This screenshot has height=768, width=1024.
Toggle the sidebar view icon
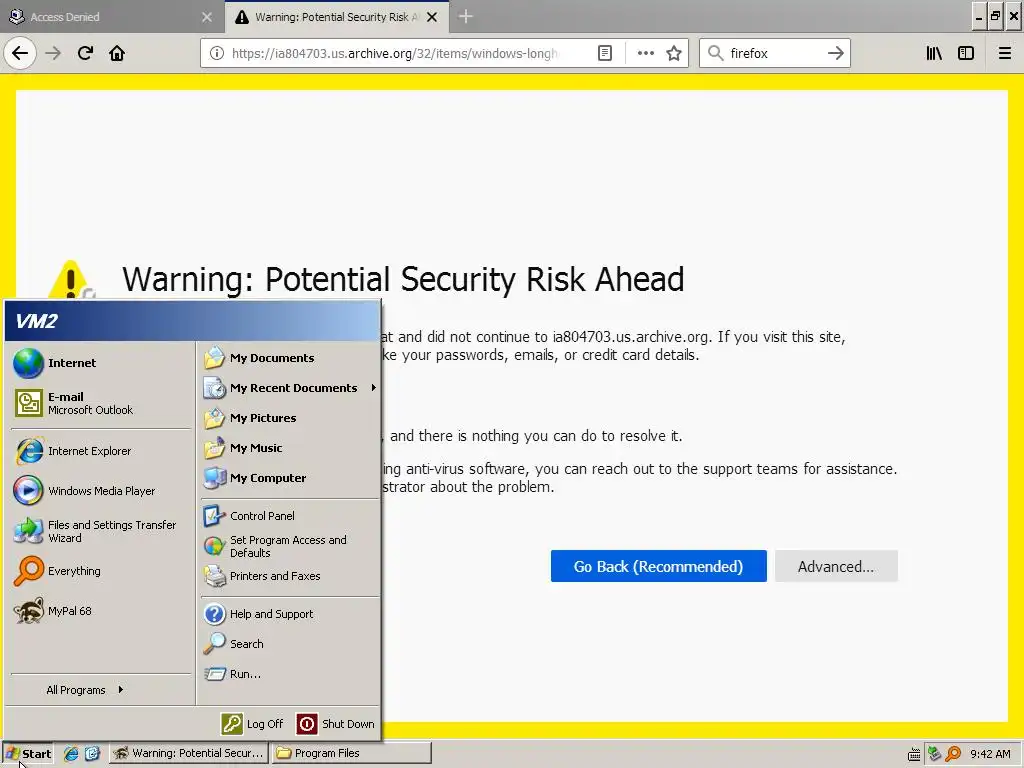(x=966, y=53)
